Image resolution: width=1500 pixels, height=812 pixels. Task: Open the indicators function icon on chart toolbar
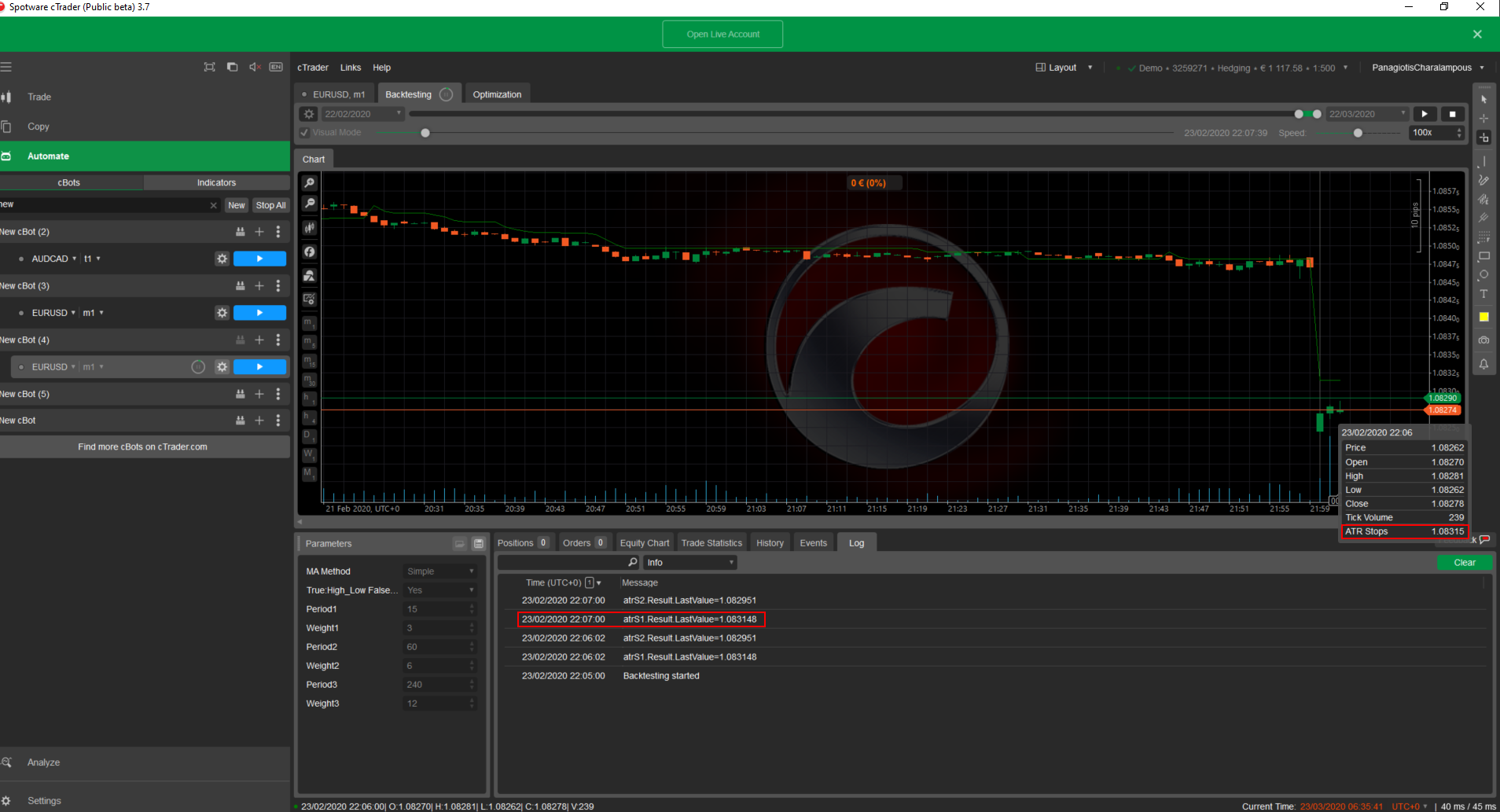[310, 252]
